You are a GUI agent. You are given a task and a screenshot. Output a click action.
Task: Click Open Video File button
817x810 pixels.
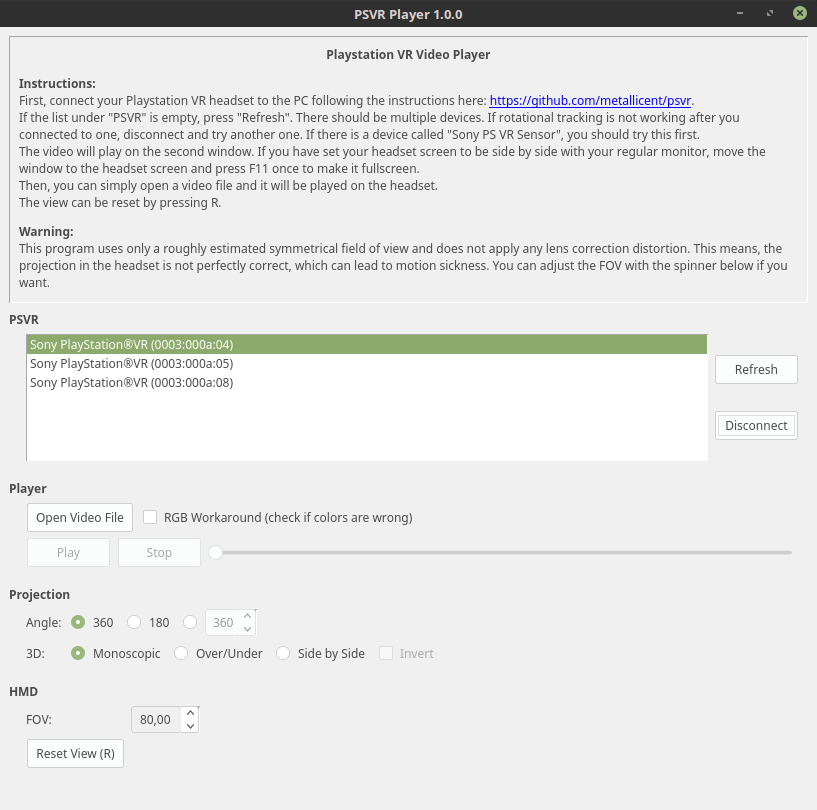[x=80, y=517]
